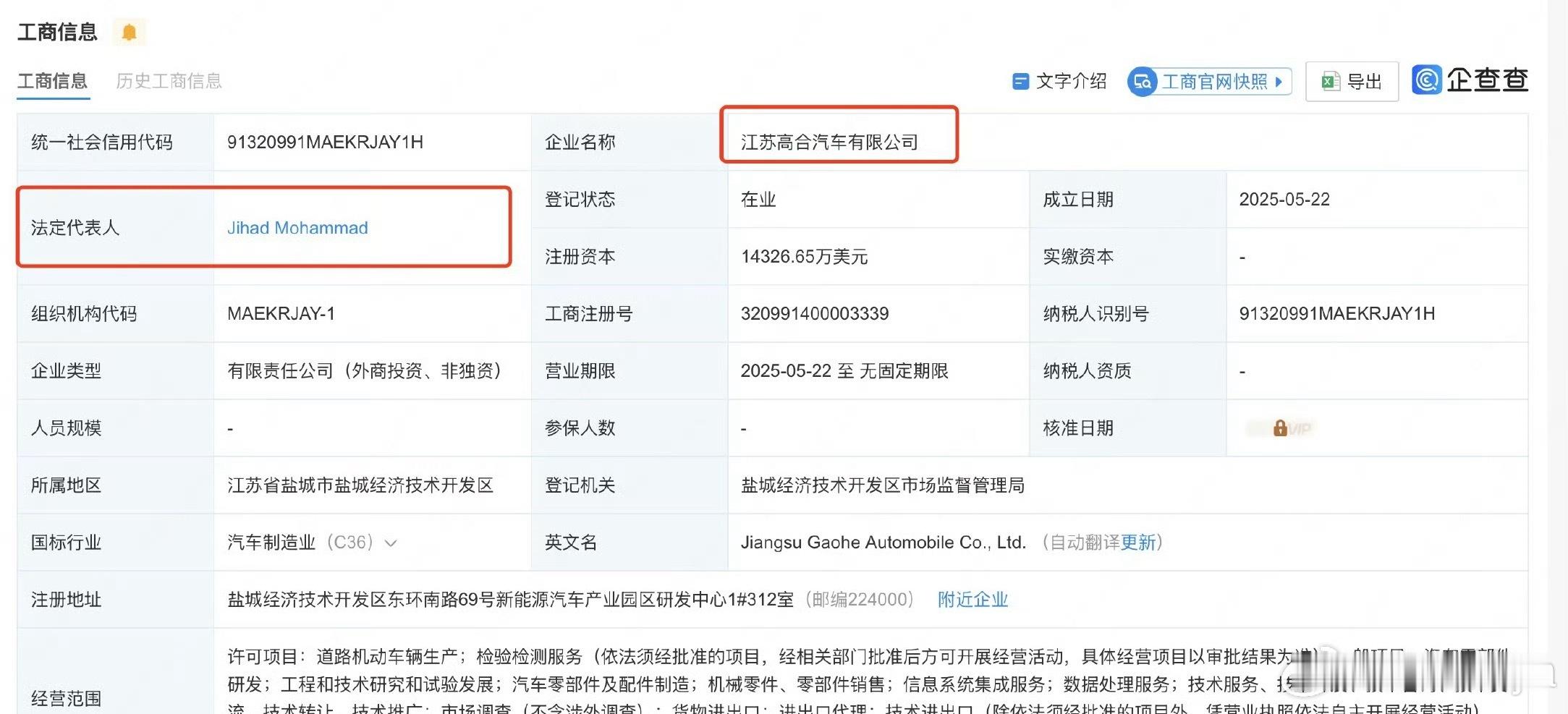Select credit code 91320991MAEKRJAY1H in the first row
Screen dimensions: 1568x714
point(325,143)
